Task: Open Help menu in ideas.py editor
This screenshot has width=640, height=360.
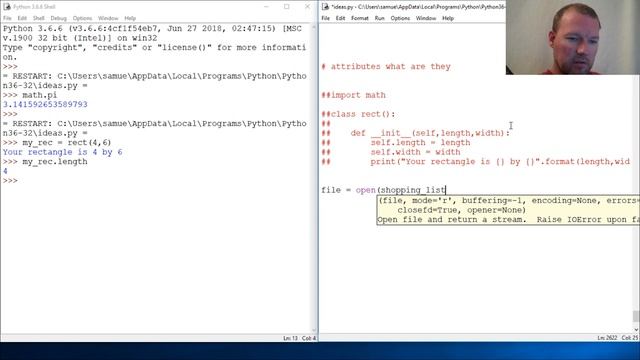Action: click(448, 18)
